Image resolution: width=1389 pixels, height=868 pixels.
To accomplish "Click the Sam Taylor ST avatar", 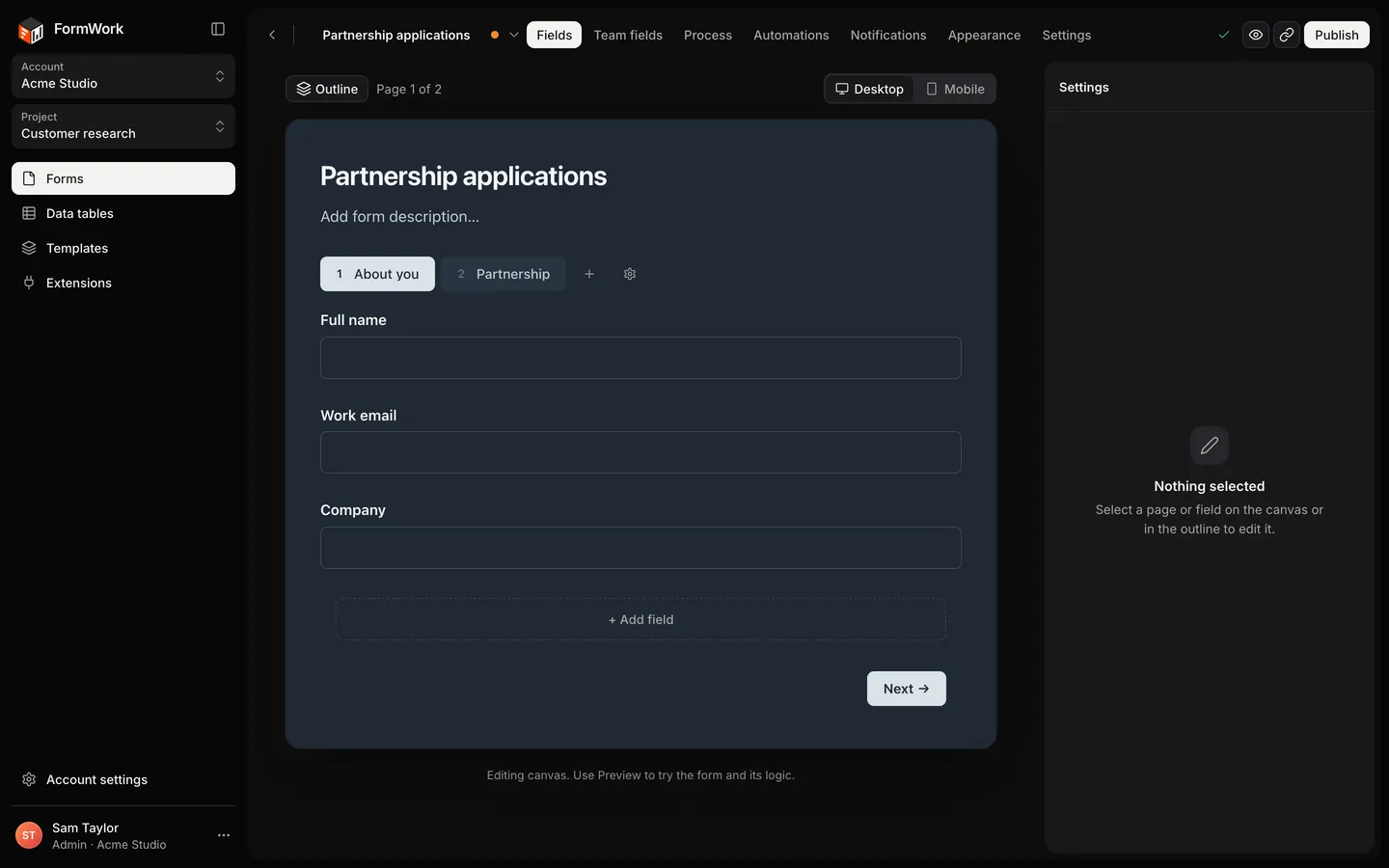I will pyautogui.click(x=29, y=835).
